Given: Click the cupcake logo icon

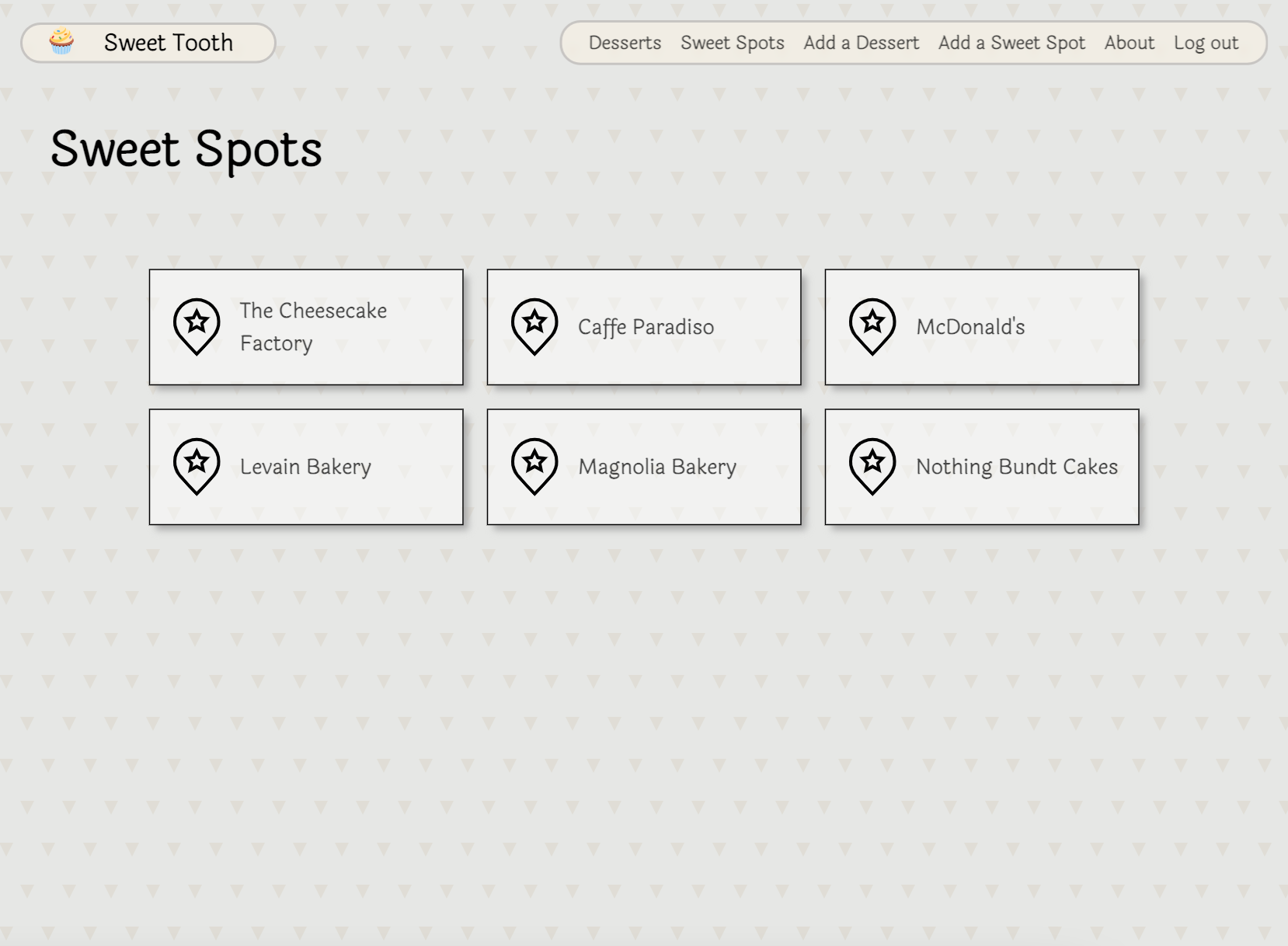Looking at the screenshot, I should coord(61,42).
